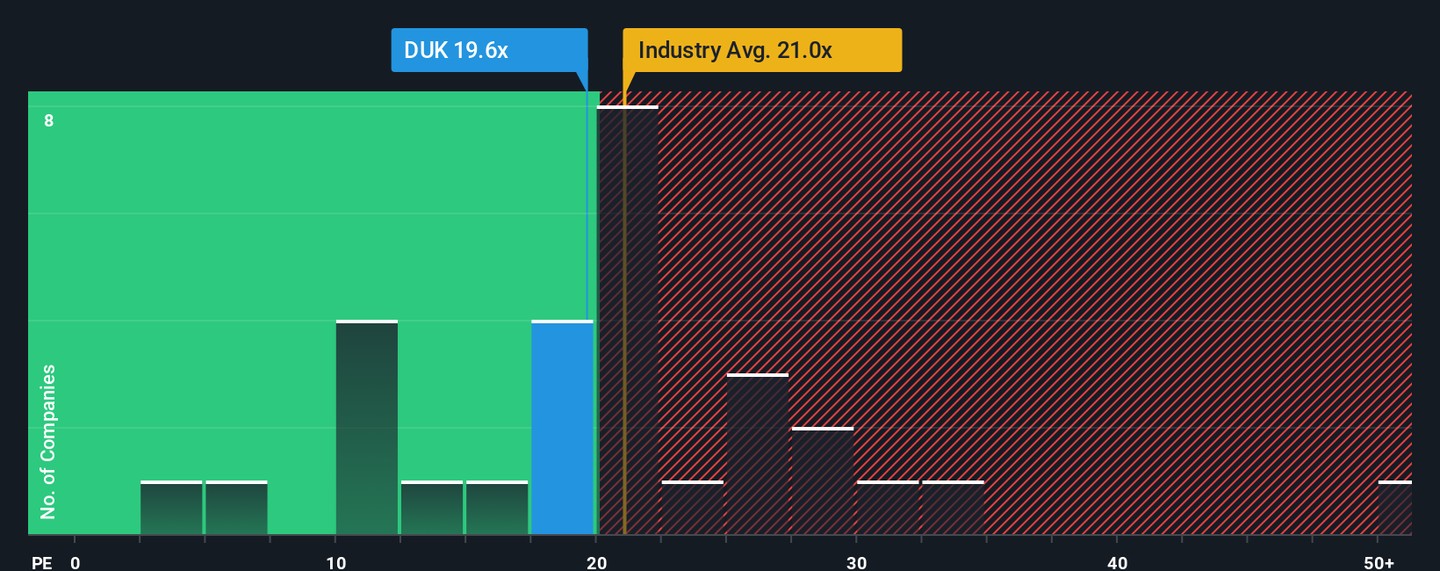Click the x-axis label 20
This screenshot has width=1440, height=571.
point(596,562)
